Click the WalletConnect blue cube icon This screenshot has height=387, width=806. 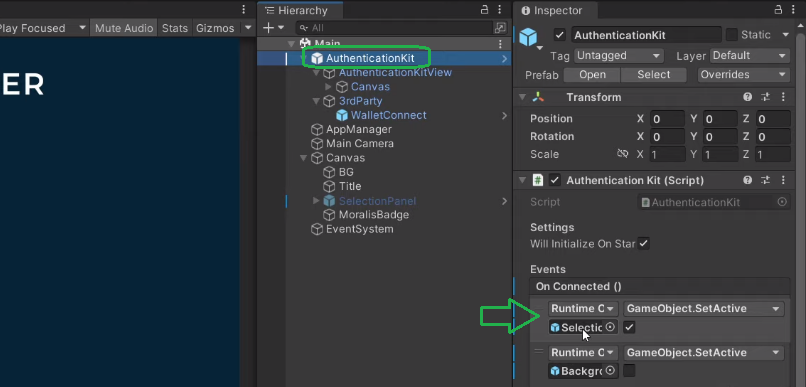[342, 116]
